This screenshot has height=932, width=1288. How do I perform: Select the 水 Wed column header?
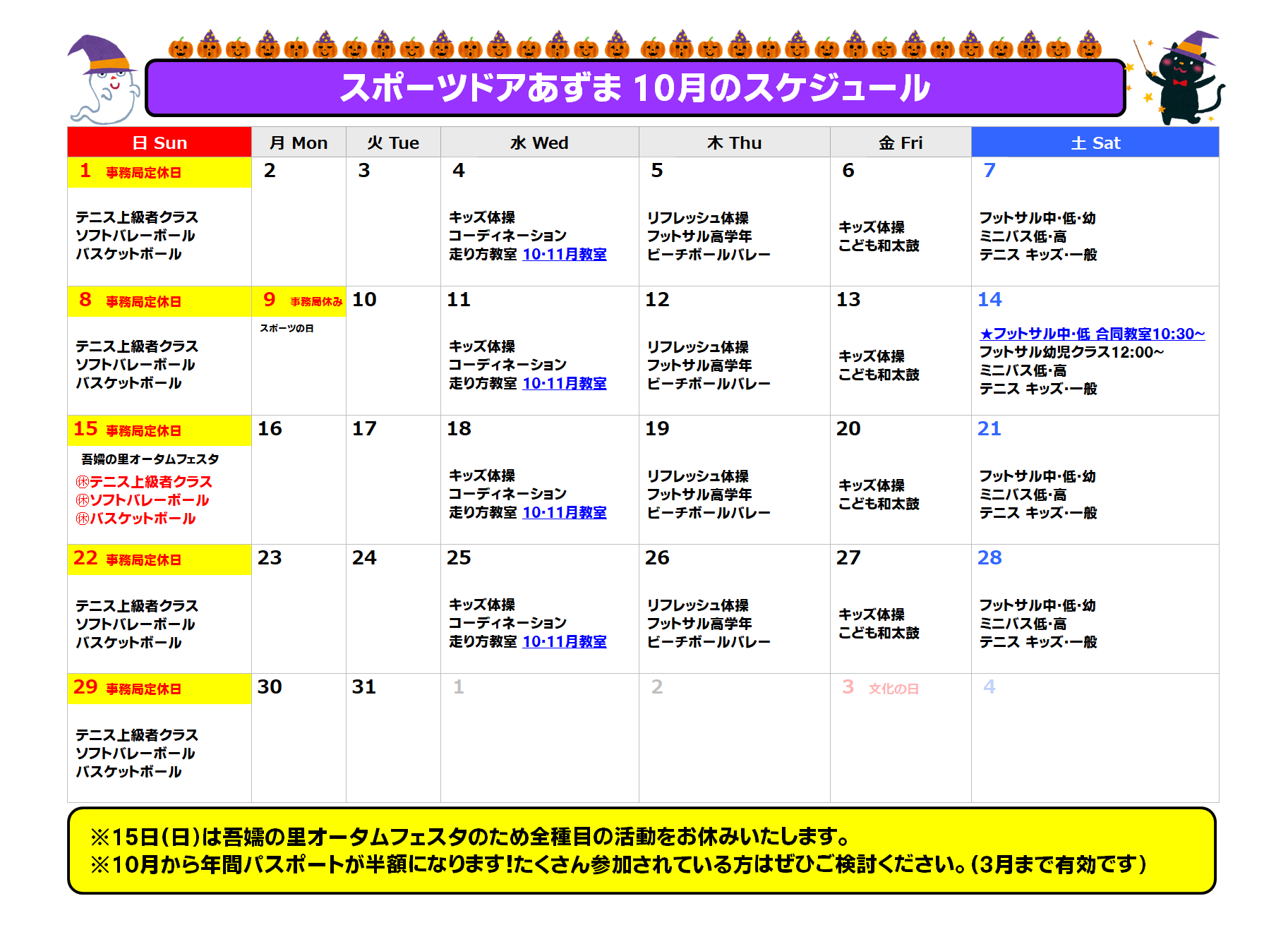539,143
